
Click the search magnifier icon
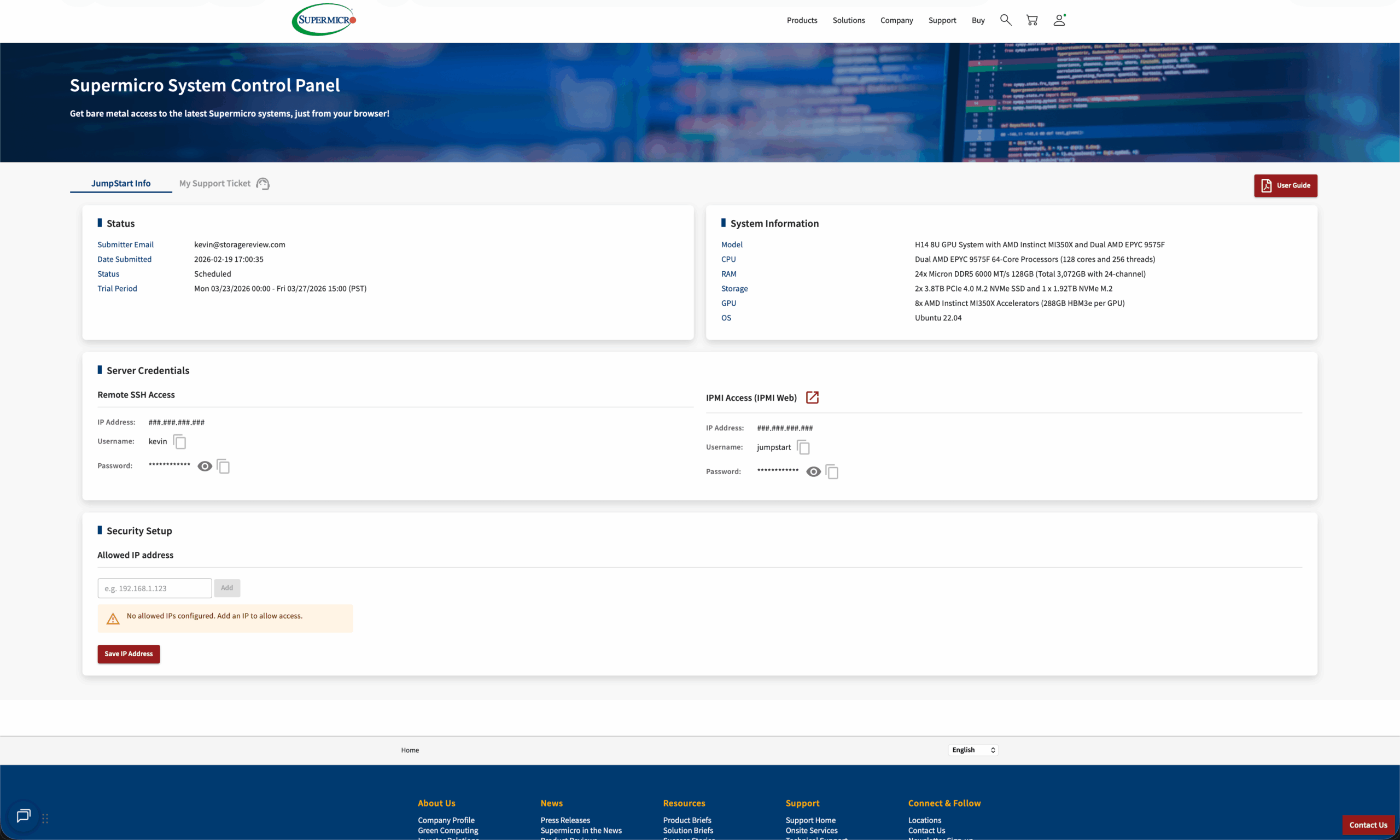click(1005, 20)
